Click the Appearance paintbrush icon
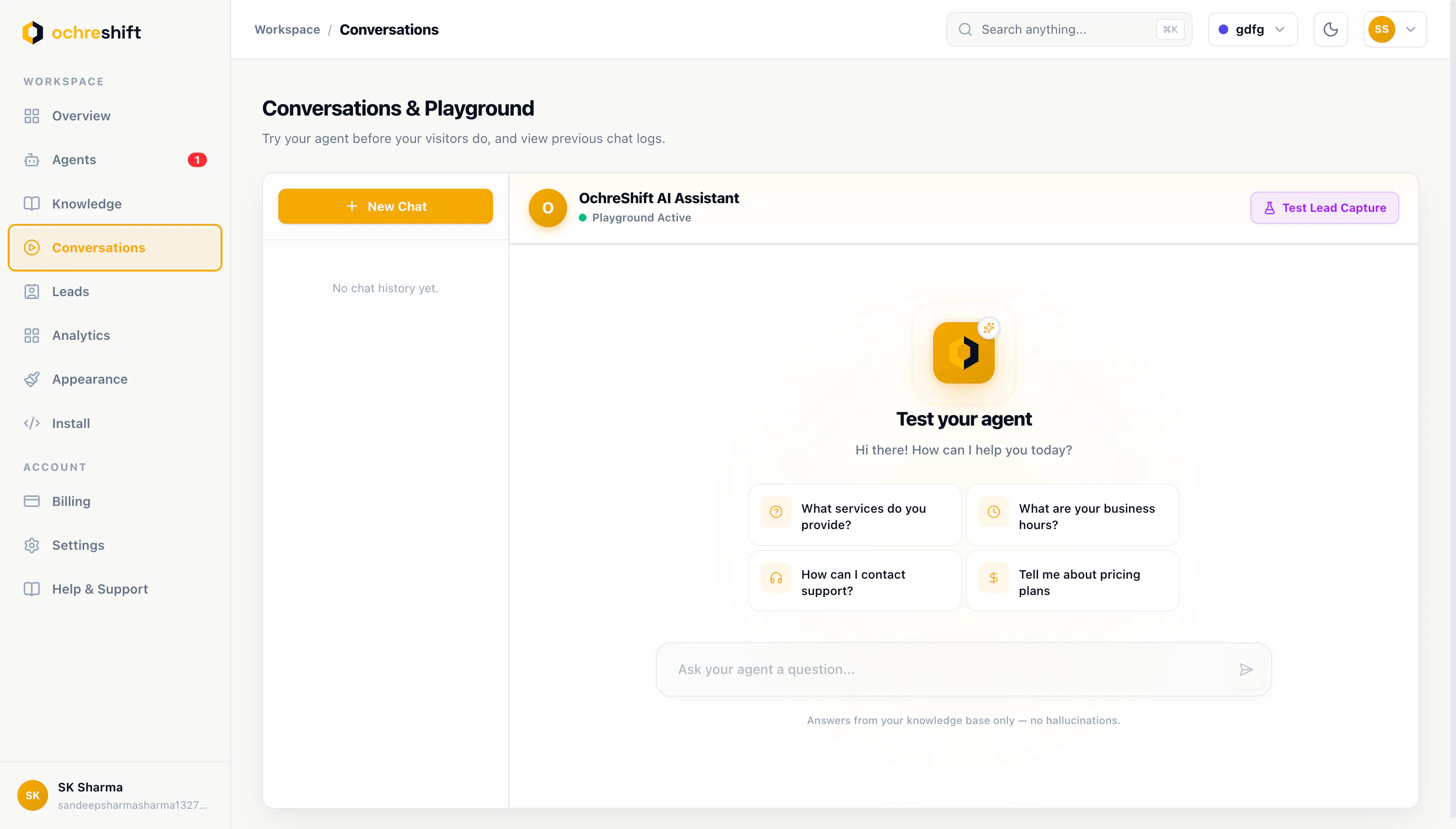 click(x=32, y=379)
